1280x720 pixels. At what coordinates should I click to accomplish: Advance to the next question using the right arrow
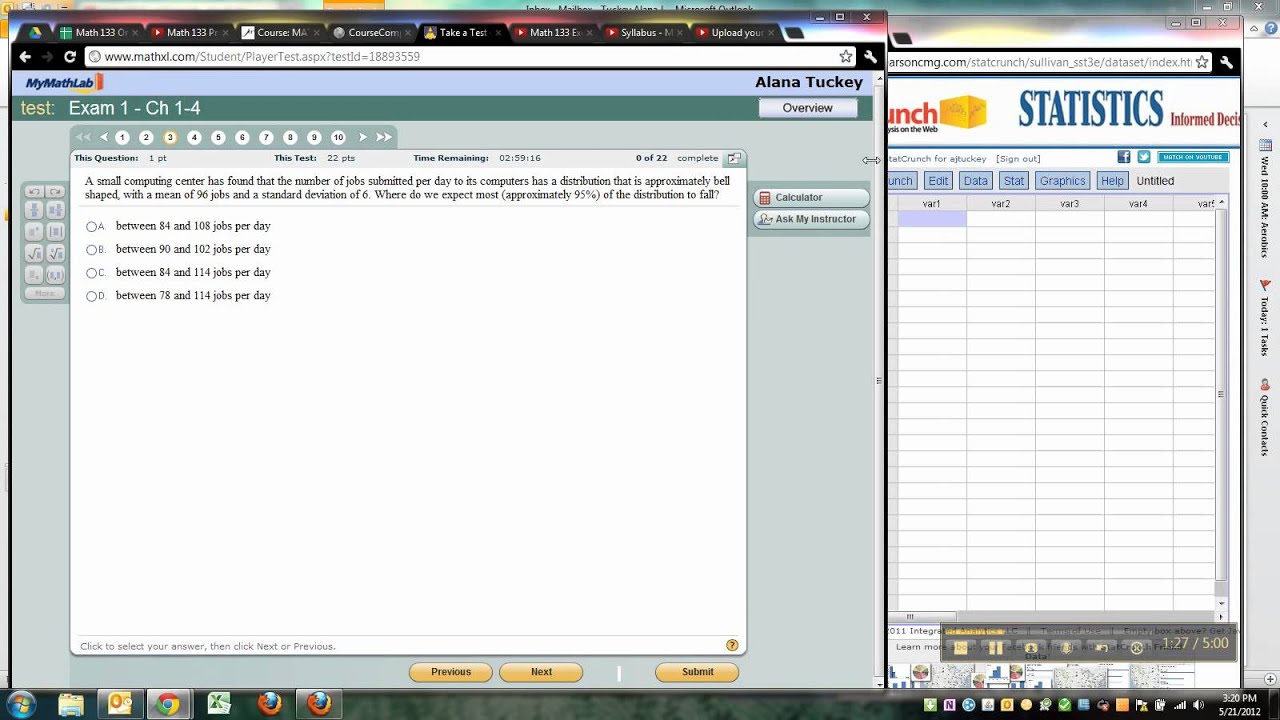pyautogui.click(x=363, y=137)
